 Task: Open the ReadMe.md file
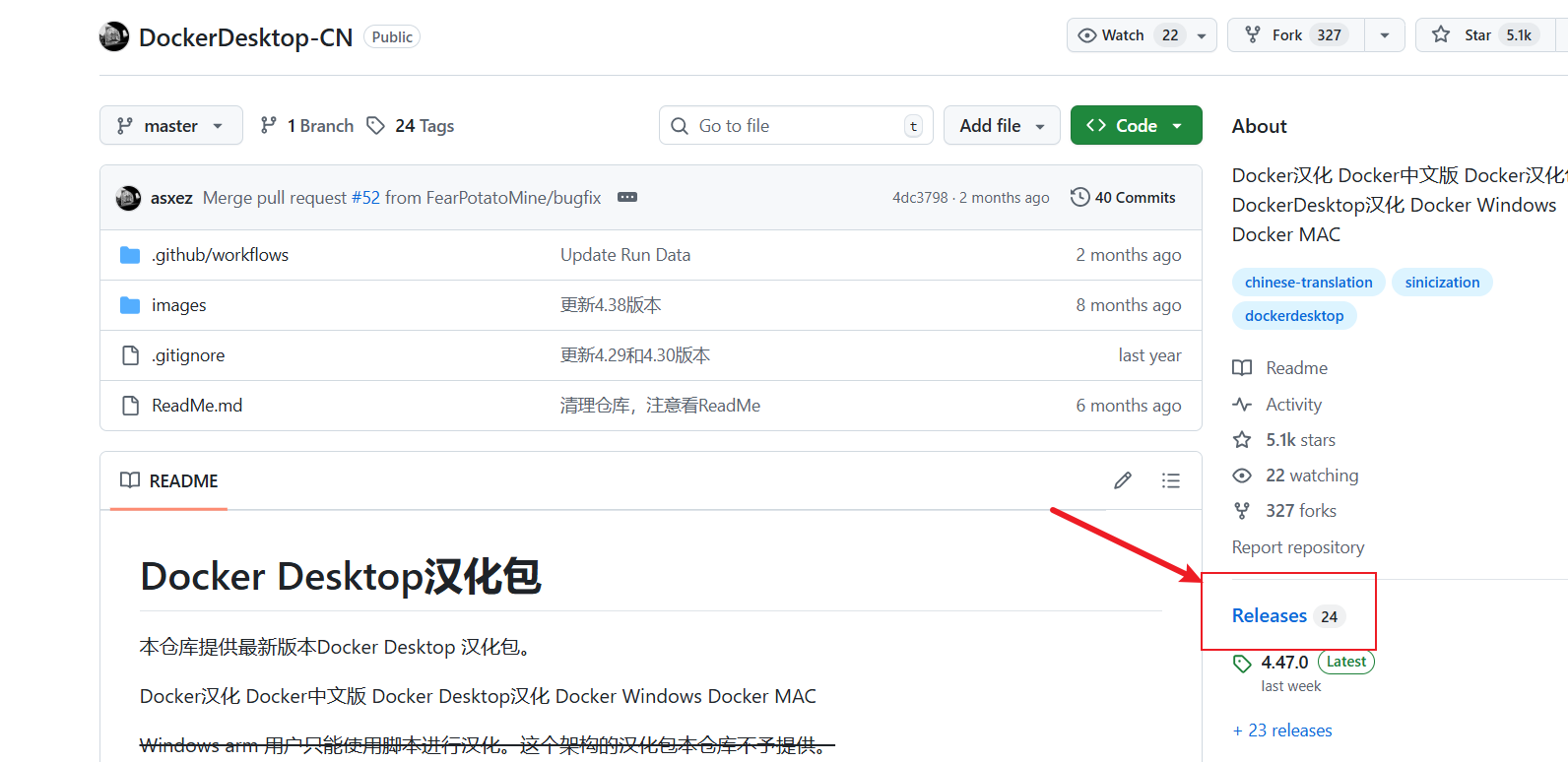tap(197, 406)
